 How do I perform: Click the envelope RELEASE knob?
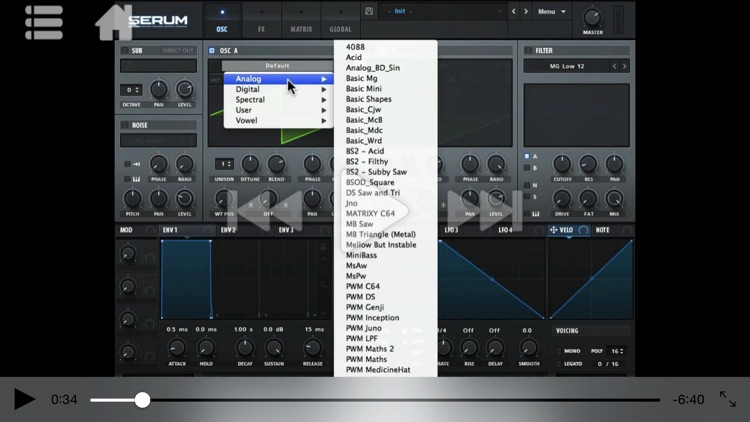[x=313, y=348]
